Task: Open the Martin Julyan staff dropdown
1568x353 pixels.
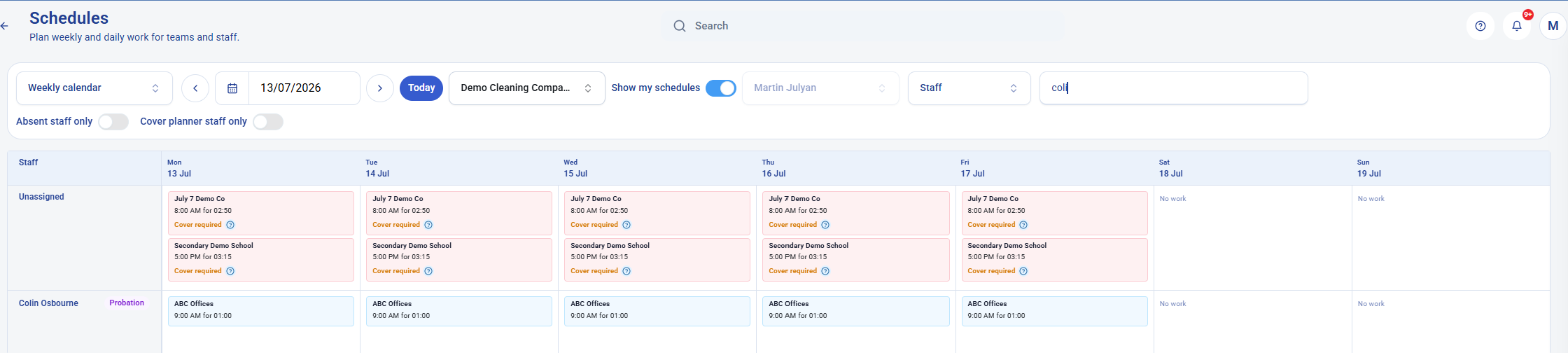Action: pos(820,88)
